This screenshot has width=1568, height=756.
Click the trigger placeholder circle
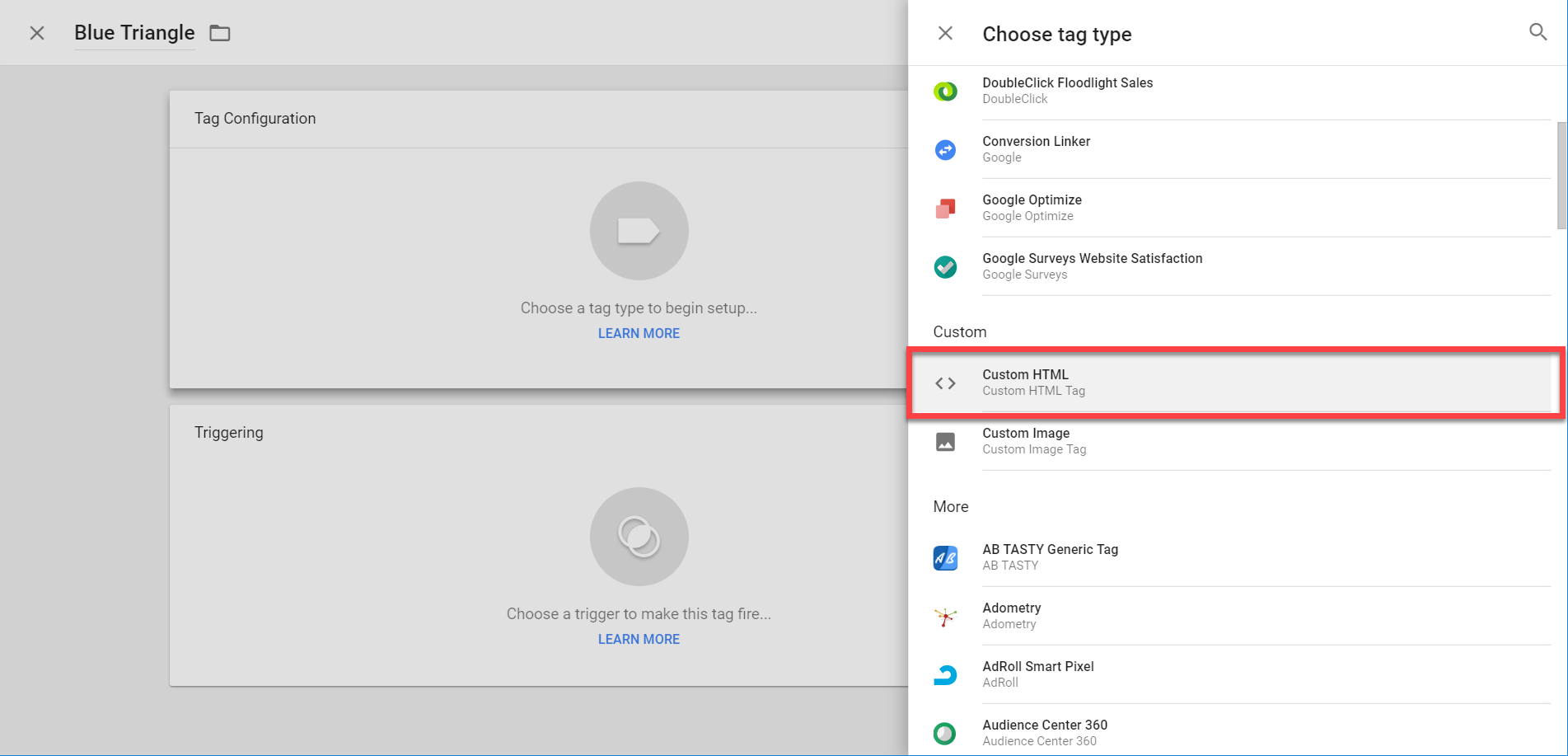tap(639, 537)
